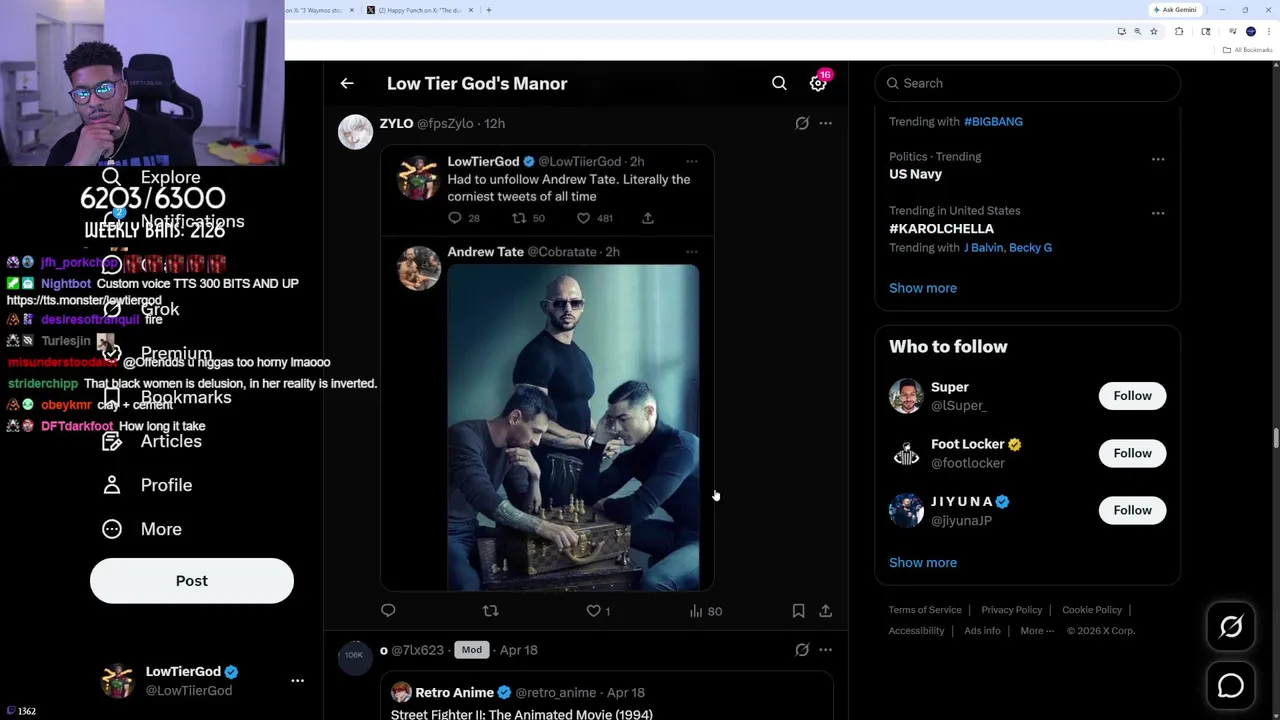This screenshot has height=720, width=1280.
Task: Show more trending topics
Action: click(x=923, y=288)
